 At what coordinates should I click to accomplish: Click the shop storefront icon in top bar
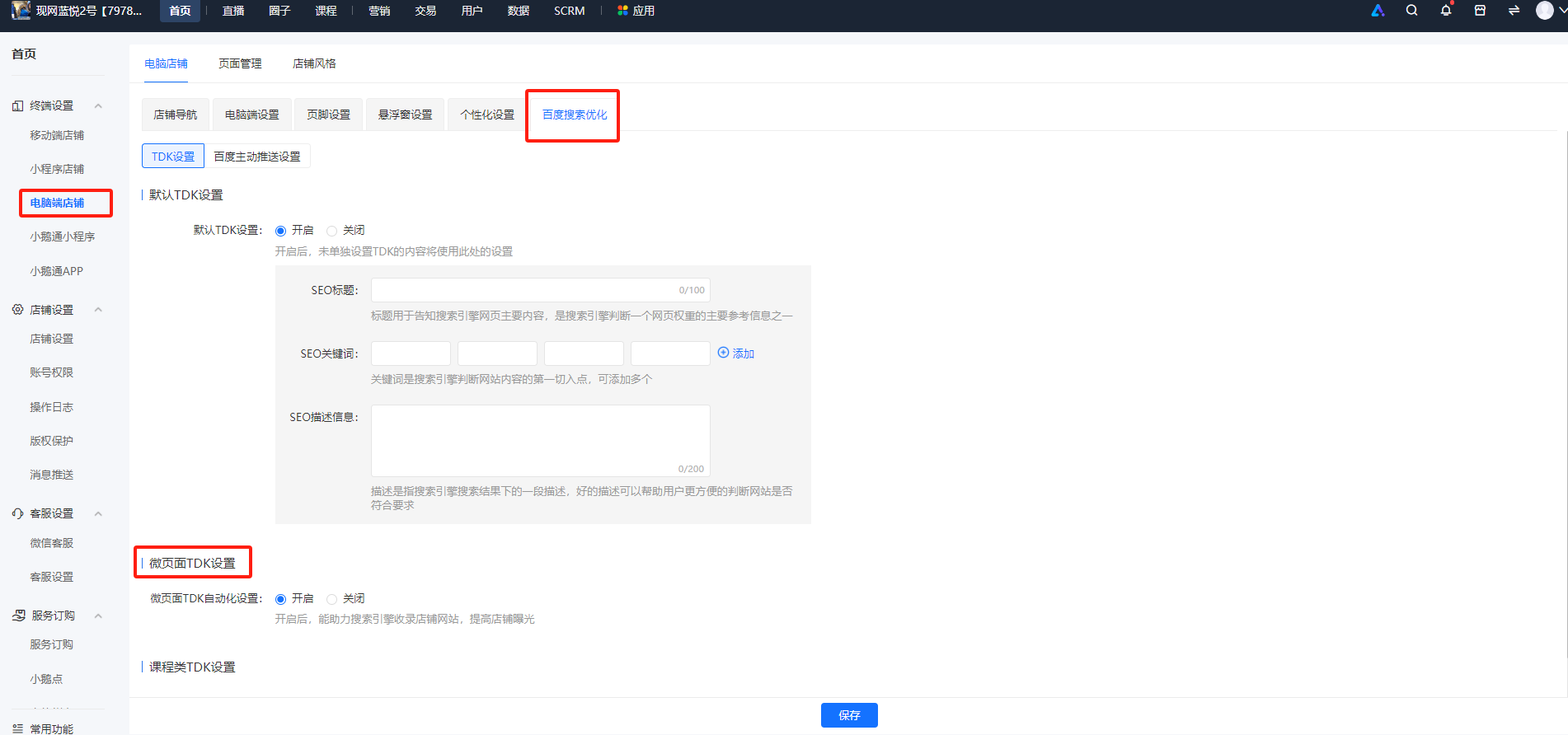(x=1480, y=11)
